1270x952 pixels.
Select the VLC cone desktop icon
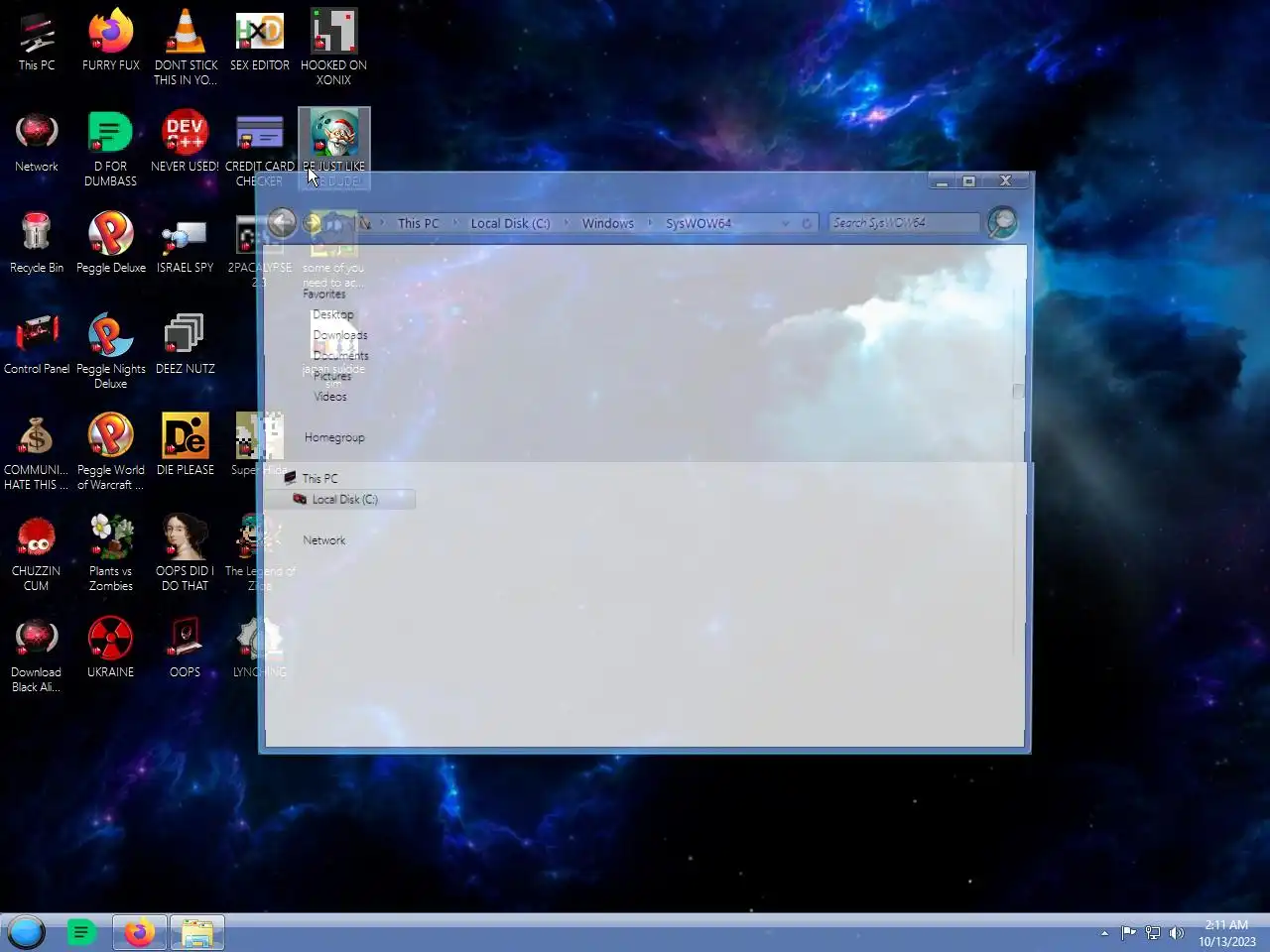[x=186, y=47]
